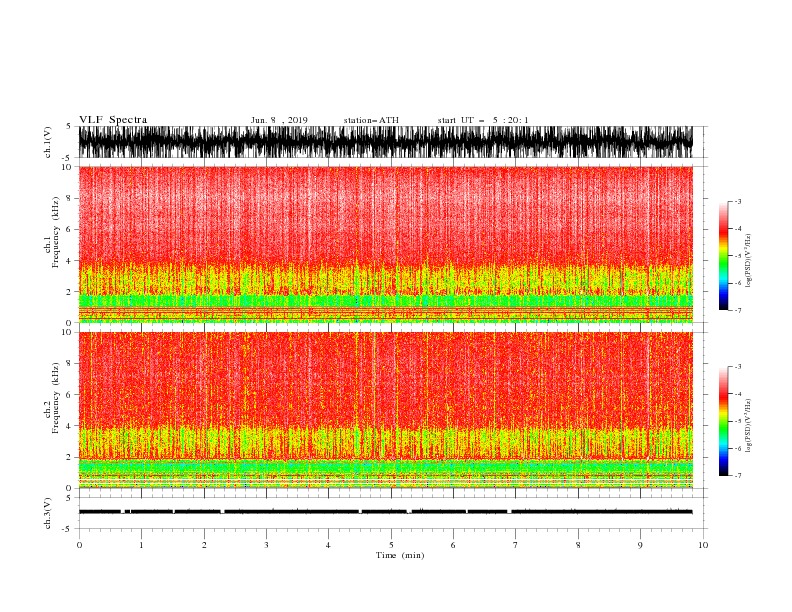
Task: Click time-axis tick label '10'
Action: coord(703,545)
